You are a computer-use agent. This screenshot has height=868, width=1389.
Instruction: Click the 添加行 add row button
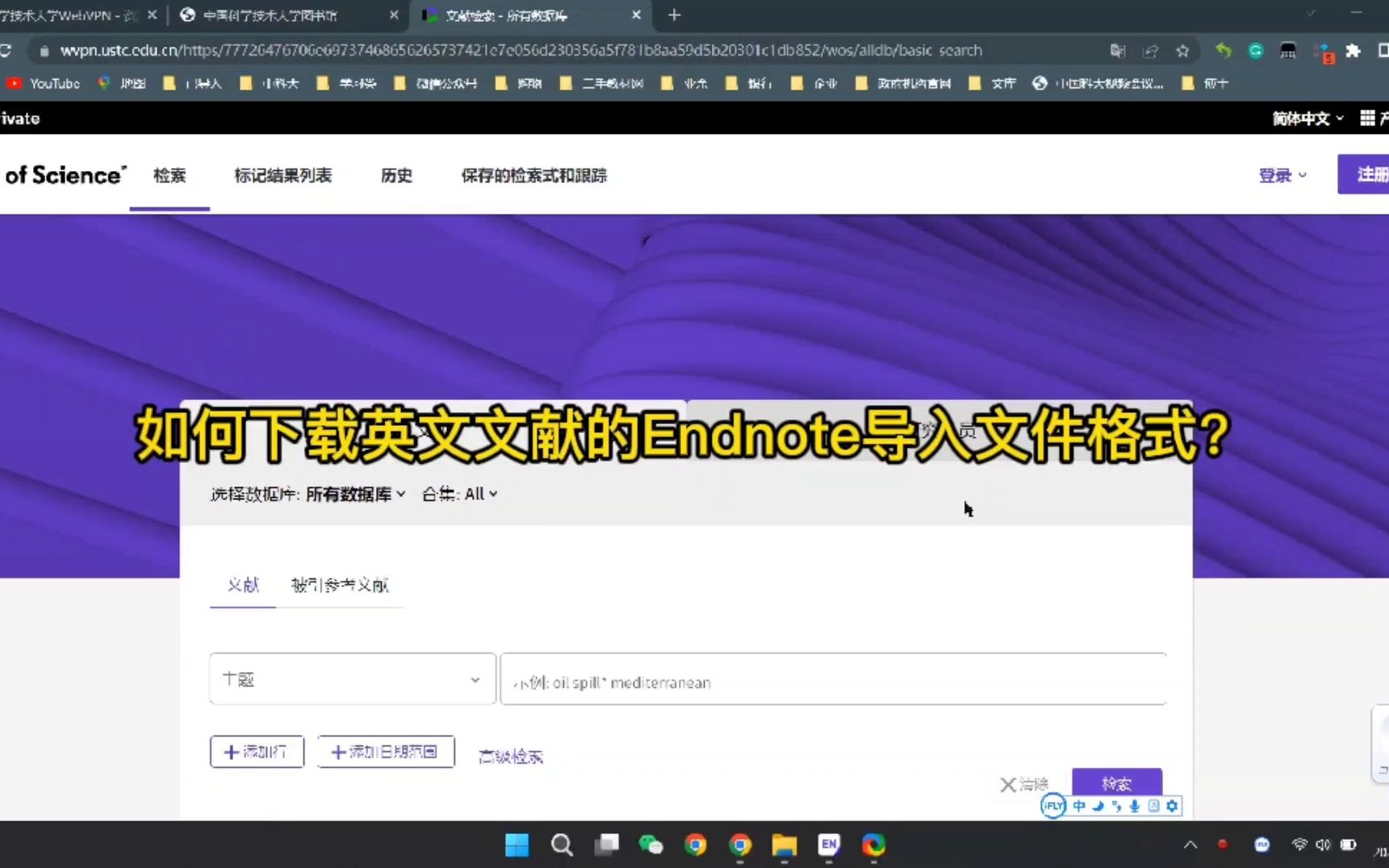tap(257, 752)
